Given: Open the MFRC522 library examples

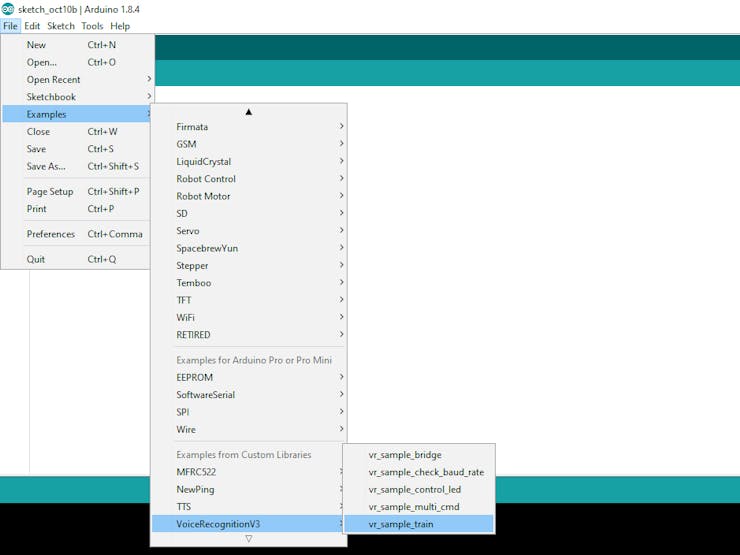Looking at the screenshot, I should point(248,472).
